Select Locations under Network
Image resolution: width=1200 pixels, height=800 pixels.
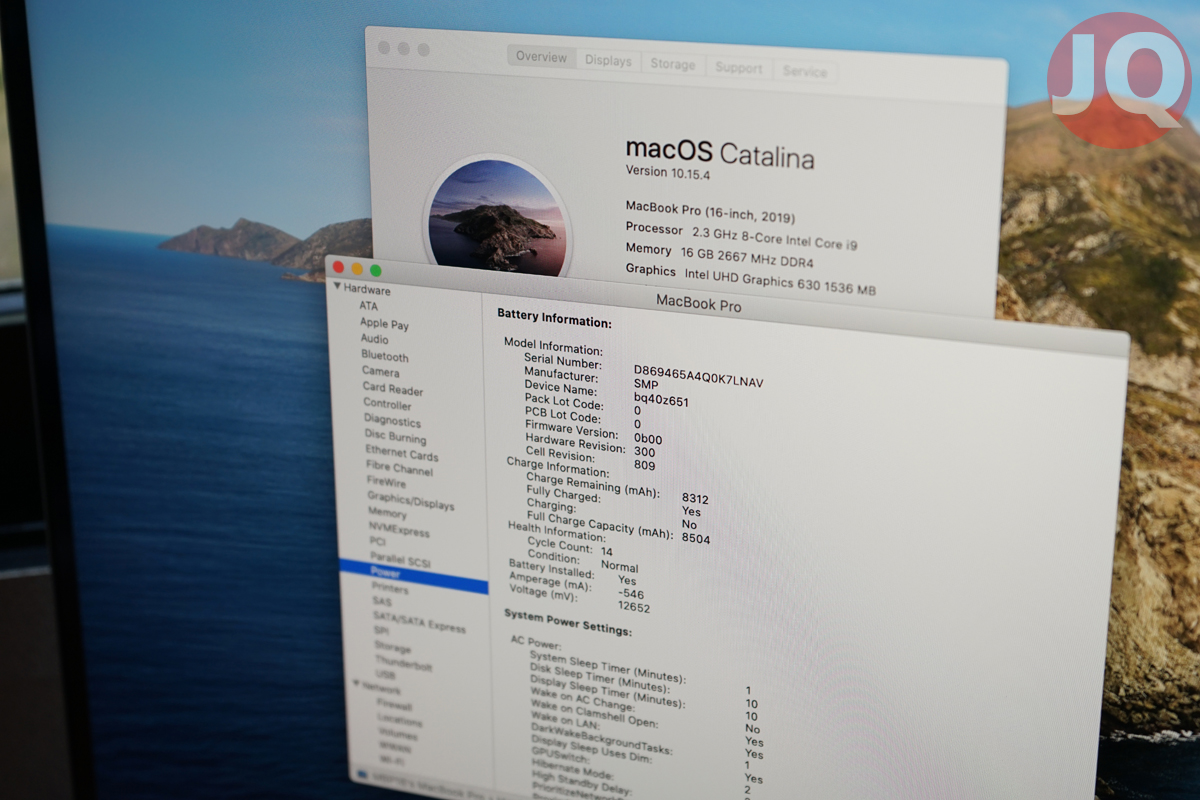[x=400, y=720]
